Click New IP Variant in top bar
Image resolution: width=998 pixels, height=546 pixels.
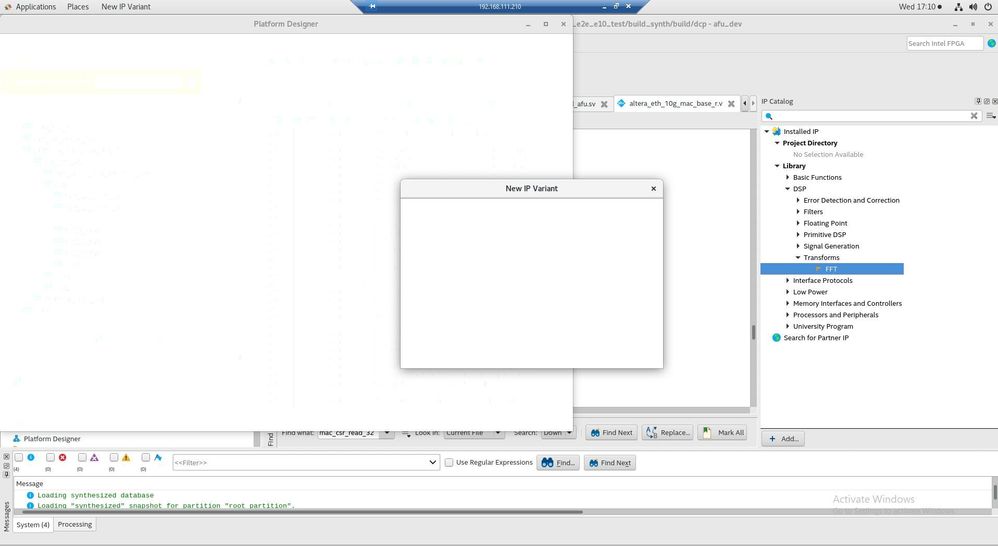pos(126,7)
